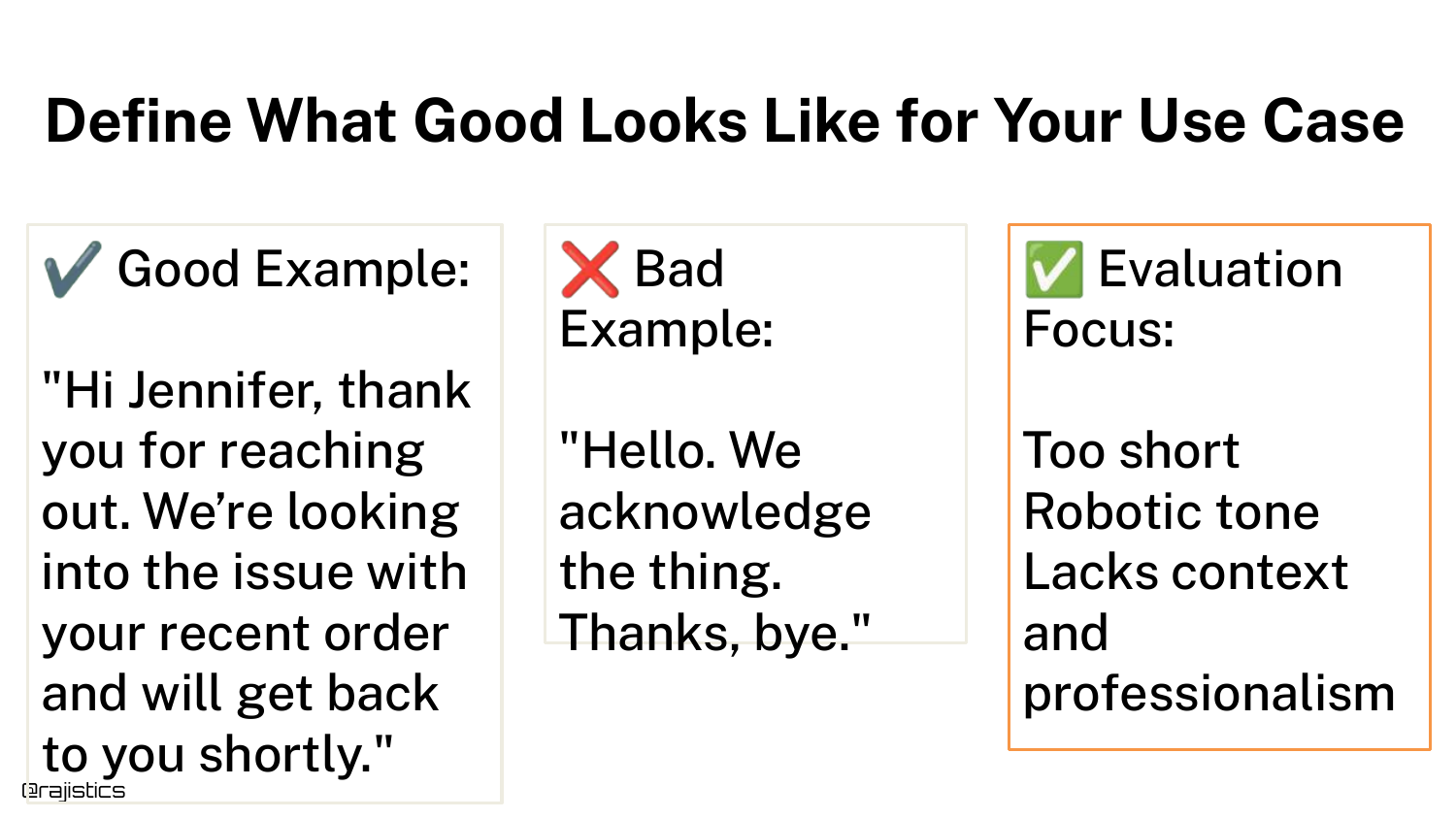Click the "your recent order" line
The image size is (1456, 819).
(x=245, y=633)
